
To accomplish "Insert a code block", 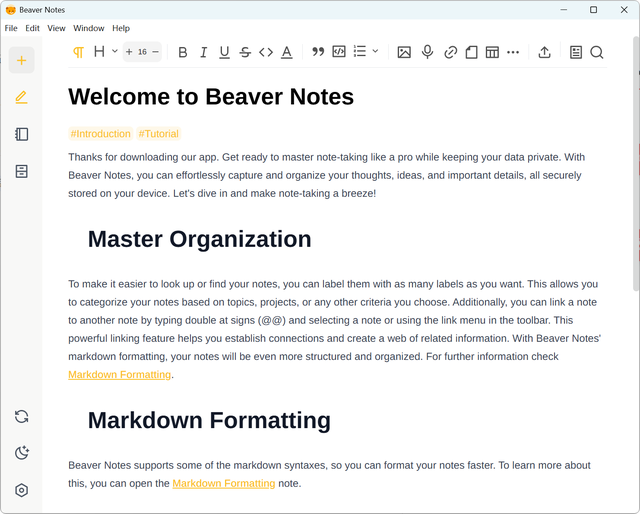I will [339, 52].
